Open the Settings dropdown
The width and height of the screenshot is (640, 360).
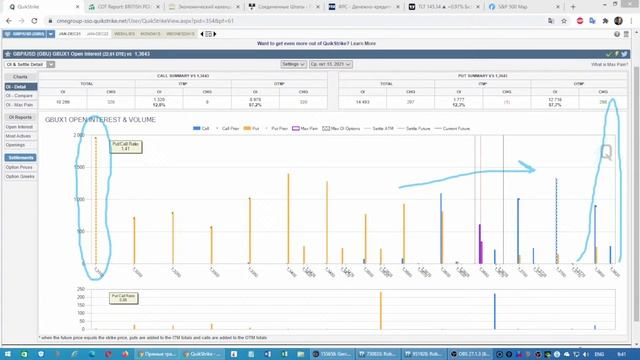coord(293,64)
